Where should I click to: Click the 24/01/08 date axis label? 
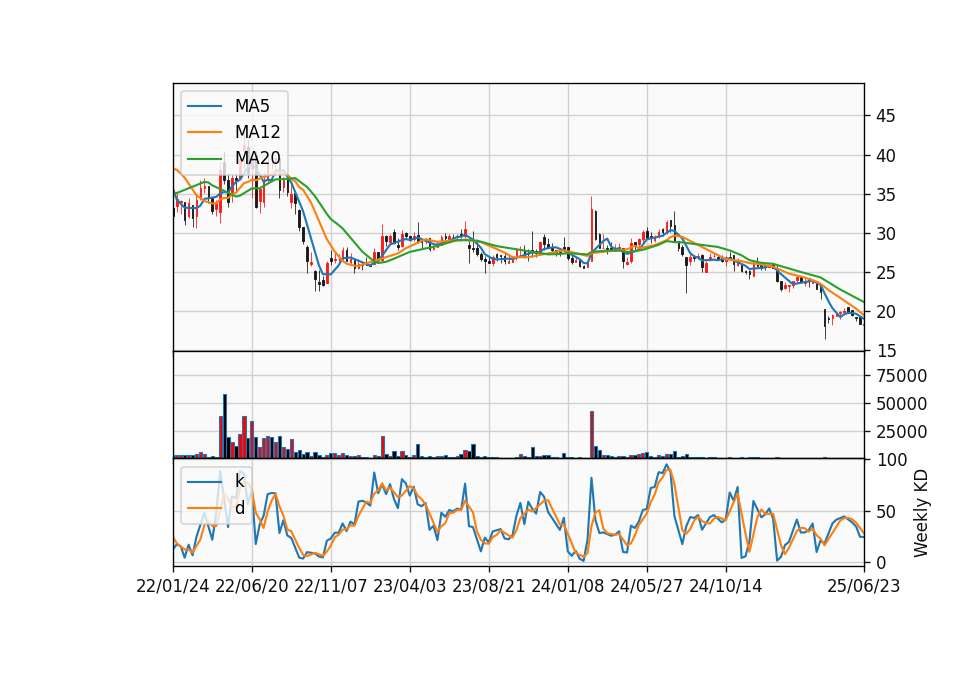(x=568, y=586)
